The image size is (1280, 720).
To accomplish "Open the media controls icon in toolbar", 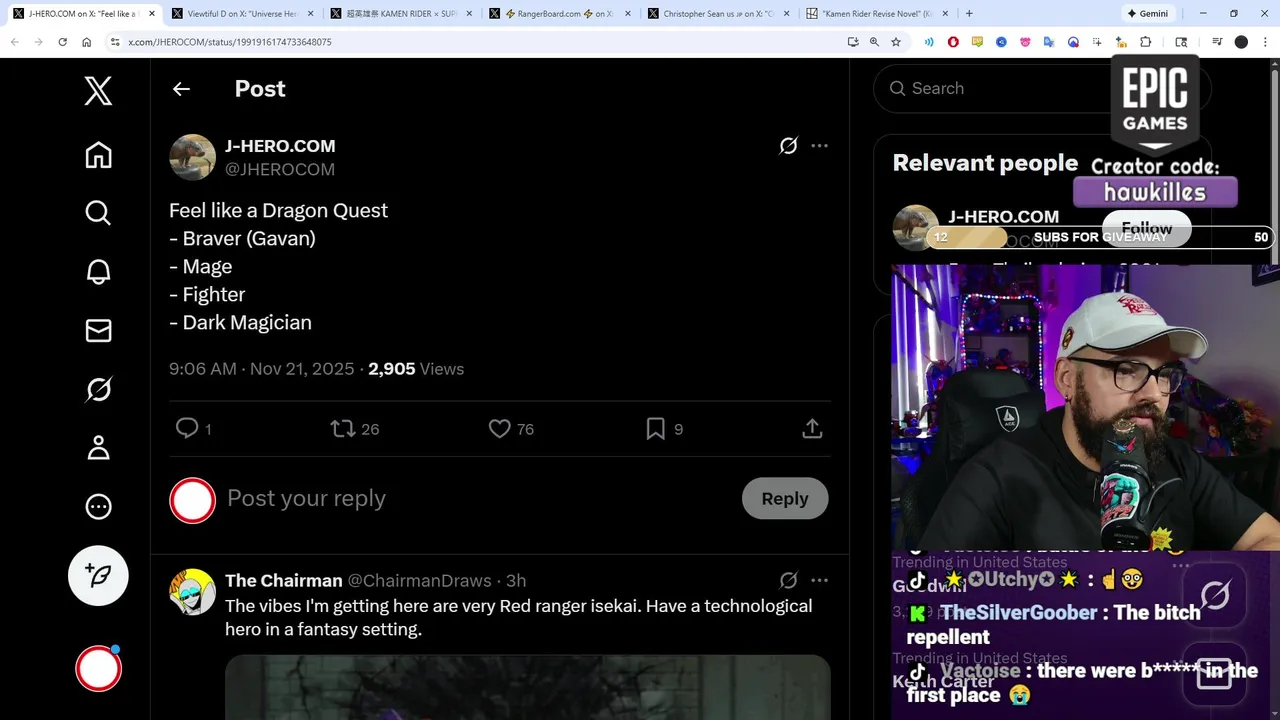I will coord(1217,42).
